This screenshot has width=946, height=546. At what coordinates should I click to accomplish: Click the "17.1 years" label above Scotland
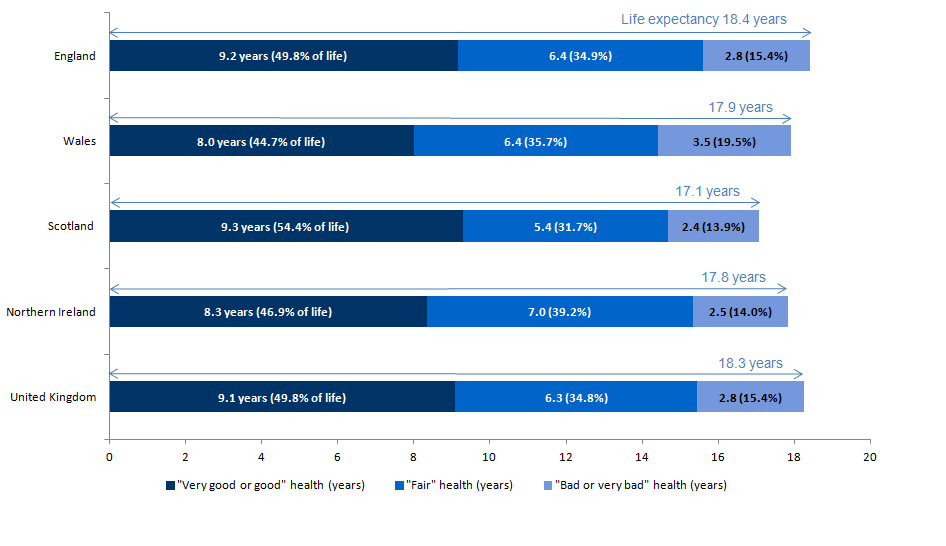click(707, 191)
